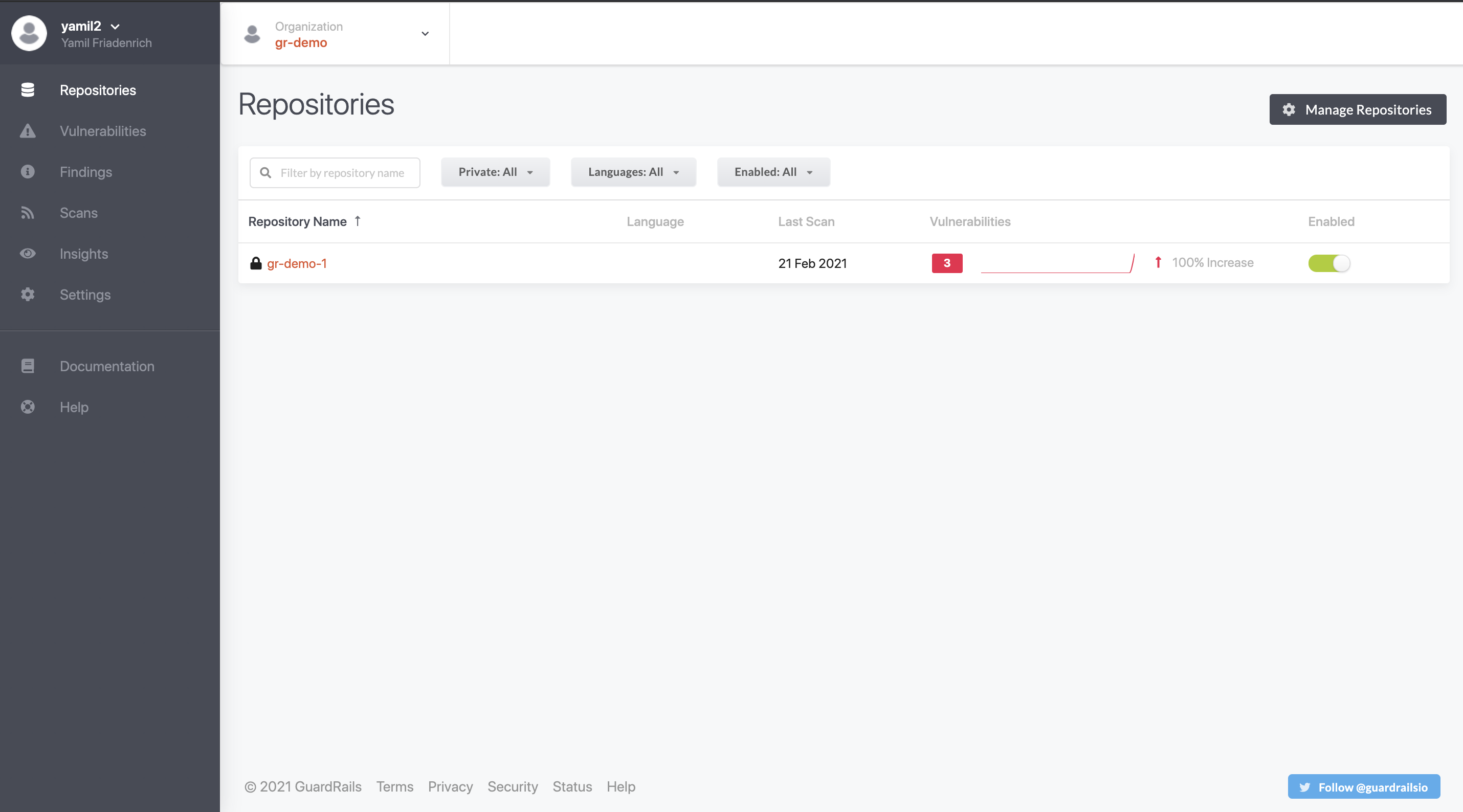Click the Insights eye icon
Viewport: 1463px width, 812px height.
point(27,253)
